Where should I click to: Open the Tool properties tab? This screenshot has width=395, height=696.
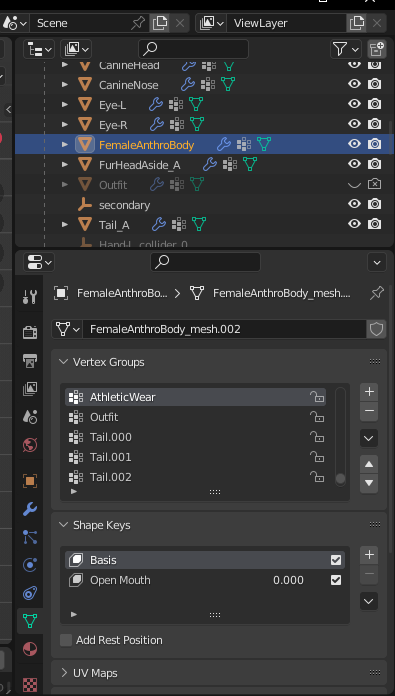click(x=30, y=297)
